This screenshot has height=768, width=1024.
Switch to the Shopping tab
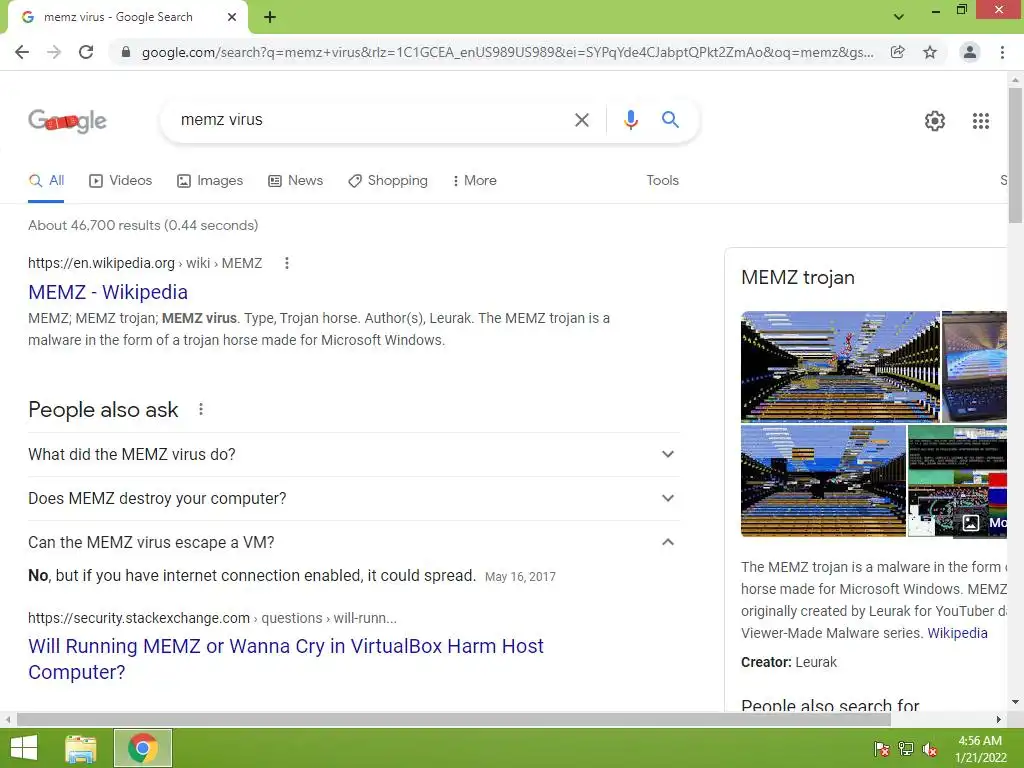pyautogui.click(x=388, y=180)
